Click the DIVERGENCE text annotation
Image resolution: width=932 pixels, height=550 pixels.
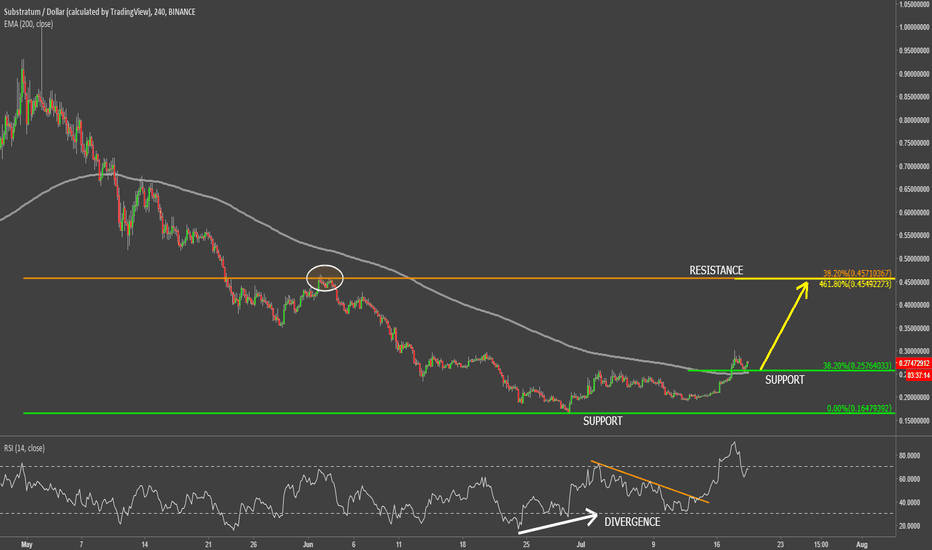click(x=632, y=521)
